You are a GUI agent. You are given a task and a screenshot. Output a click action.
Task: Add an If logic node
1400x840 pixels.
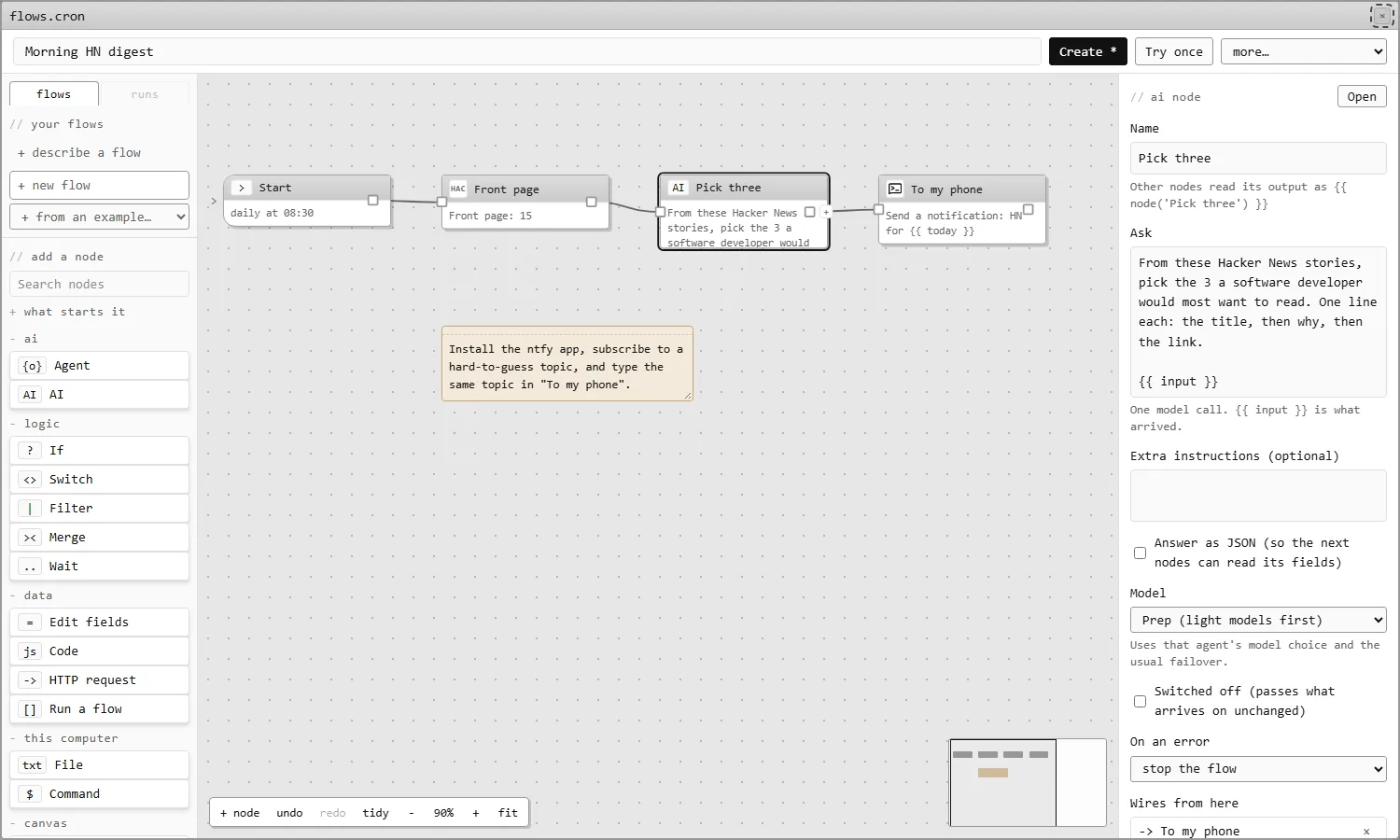point(99,451)
